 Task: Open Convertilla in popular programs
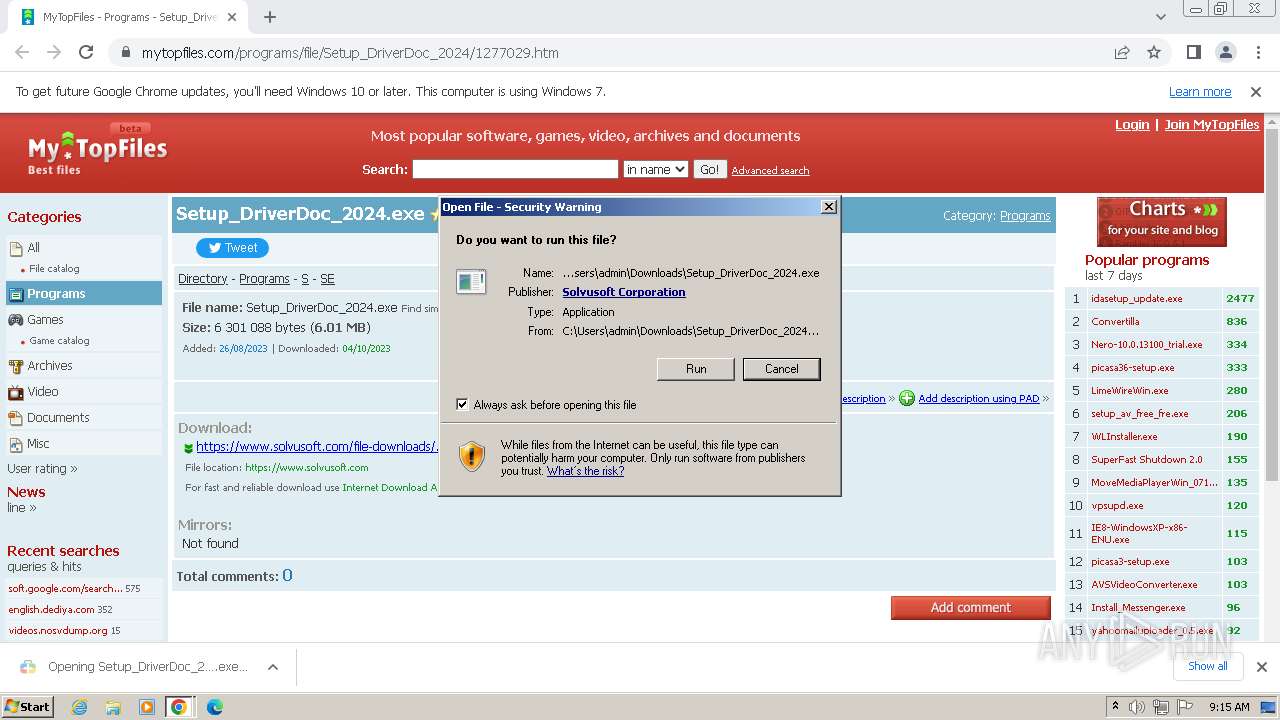(1115, 322)
